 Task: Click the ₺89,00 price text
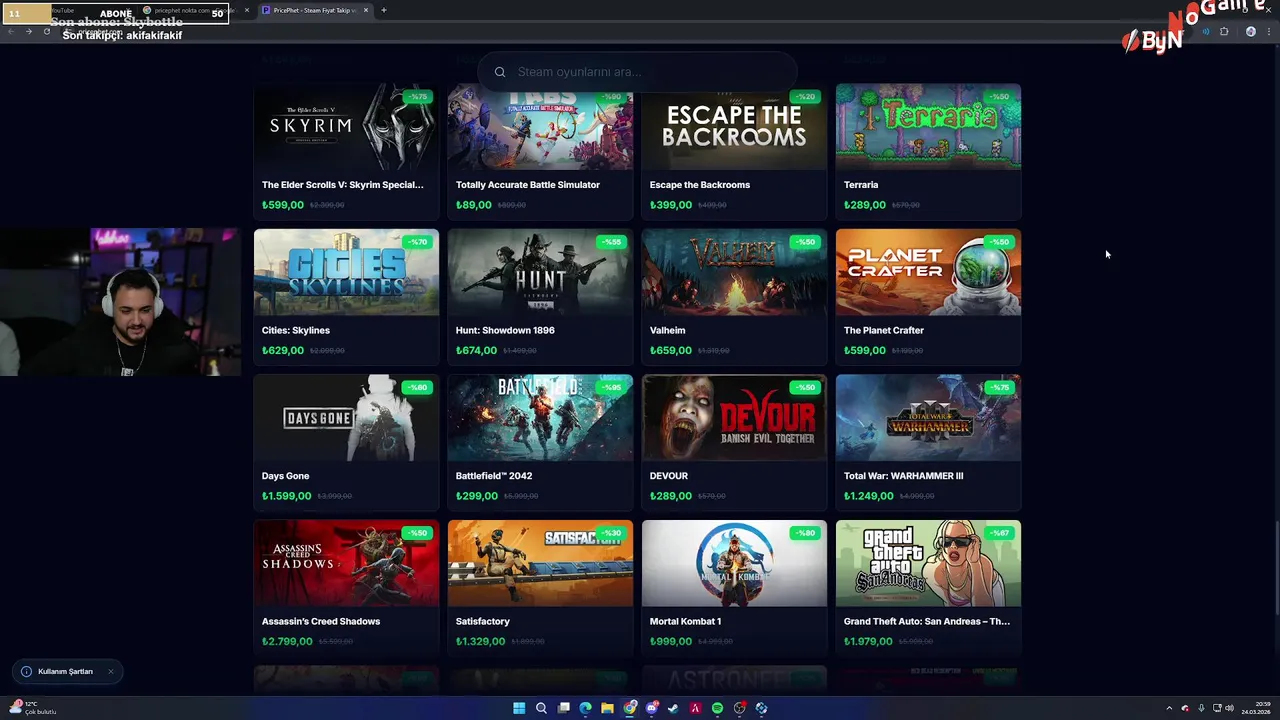click(474, 205)
